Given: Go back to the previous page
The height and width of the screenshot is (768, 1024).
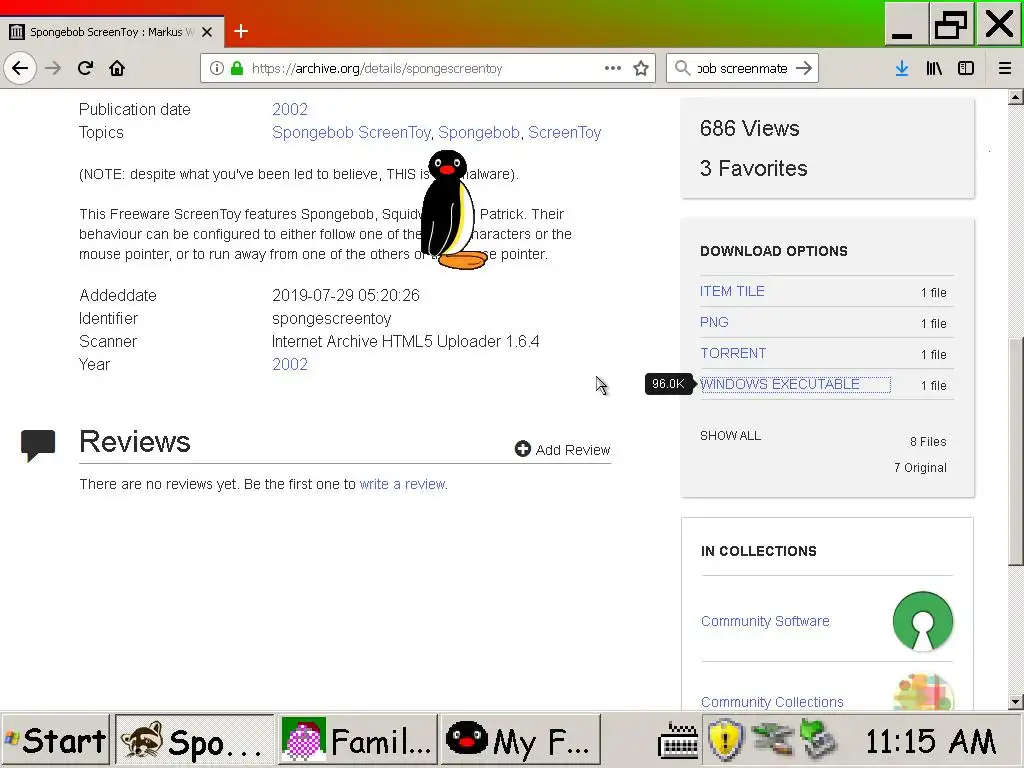Looking at the screenshot, I should [20, 69].
